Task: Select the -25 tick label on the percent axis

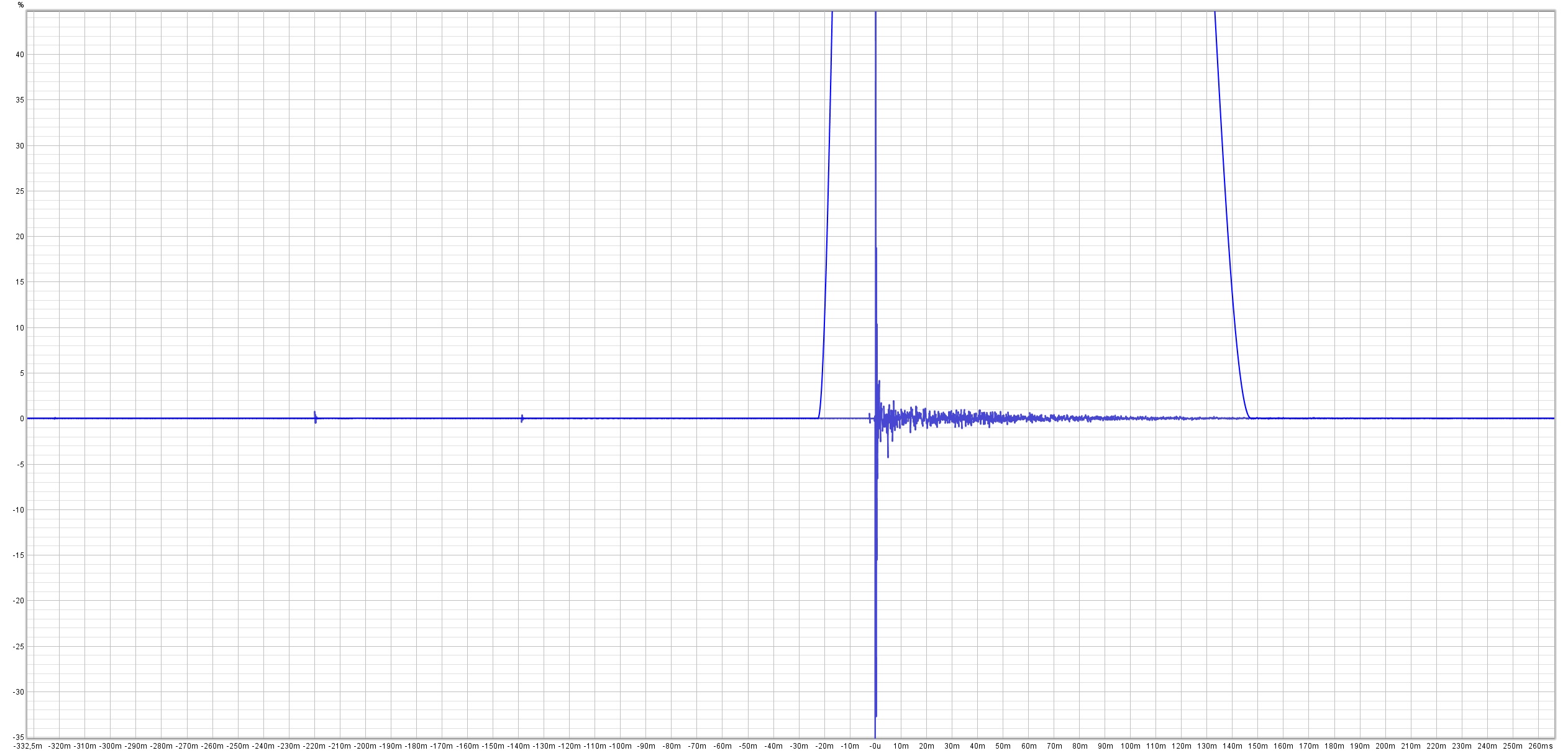Action: [x=19, y=647]
